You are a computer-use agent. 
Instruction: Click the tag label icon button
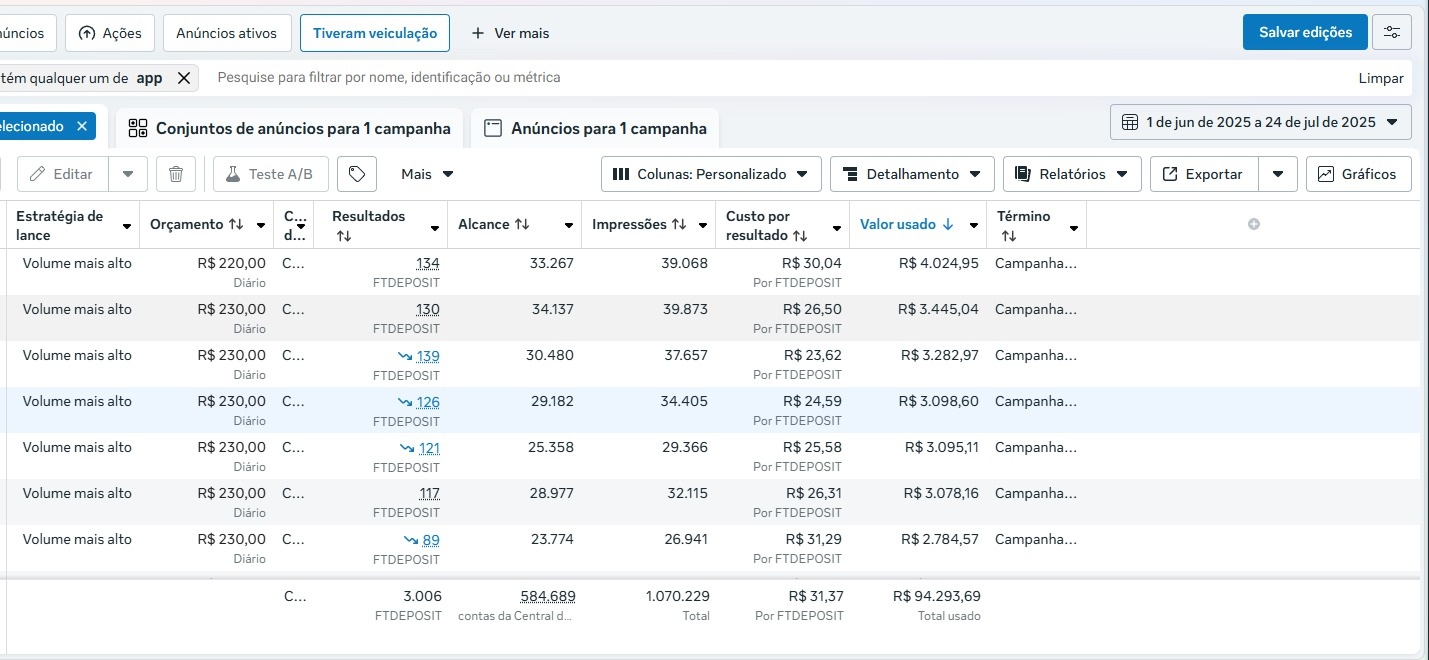pyautogui.click(x=357, y=174)
